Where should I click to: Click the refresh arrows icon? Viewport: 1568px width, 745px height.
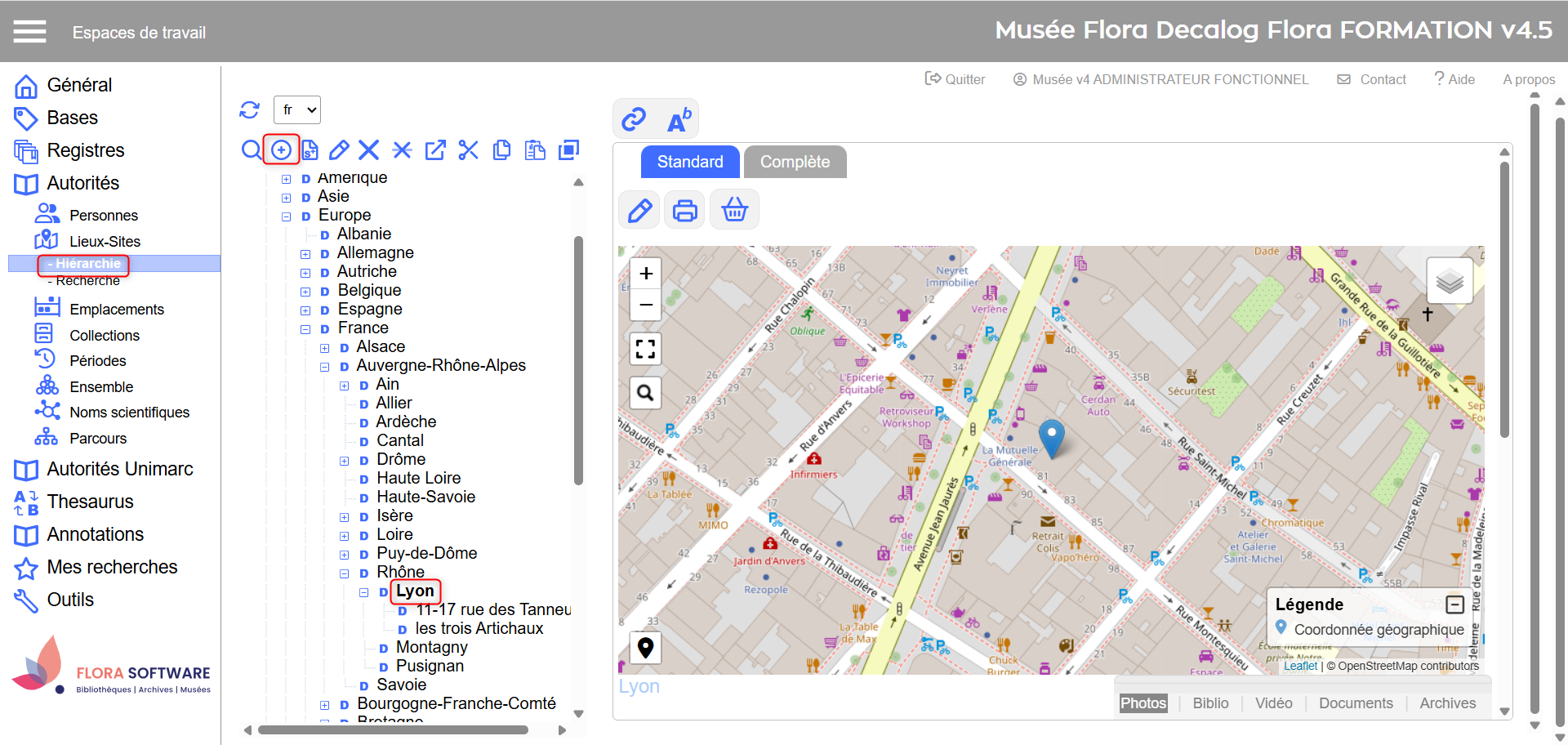[x=249, y=110]
